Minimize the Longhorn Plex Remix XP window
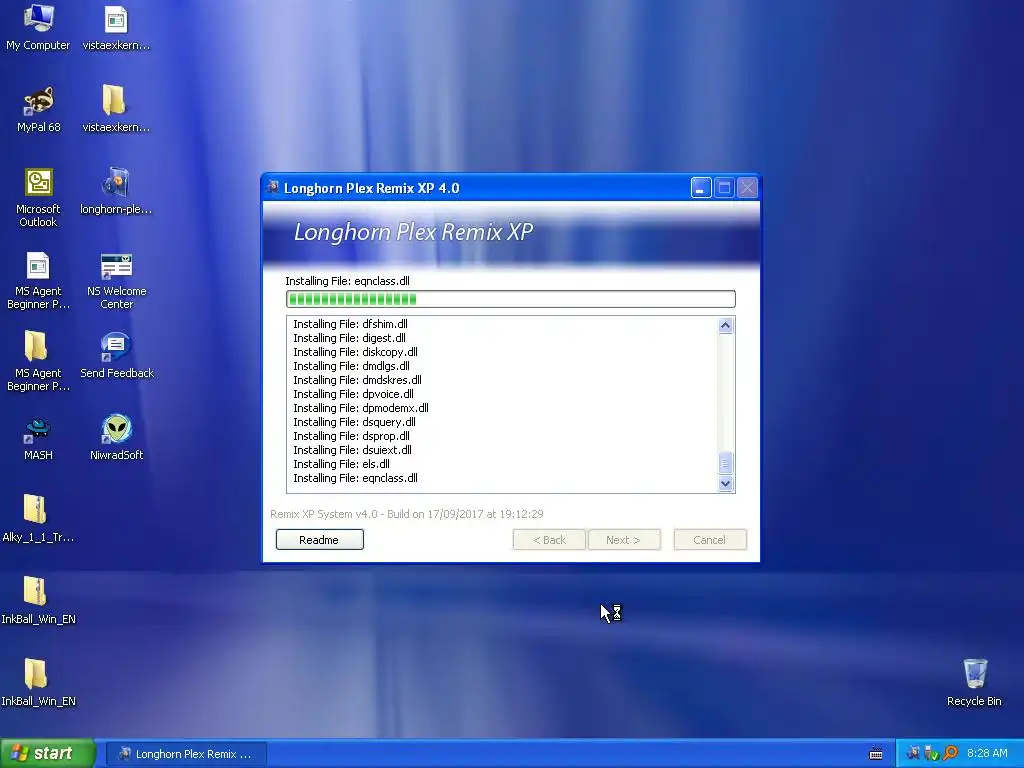Image resolution: width=1024 pixels, height=768 pixels. click(701, 188)
